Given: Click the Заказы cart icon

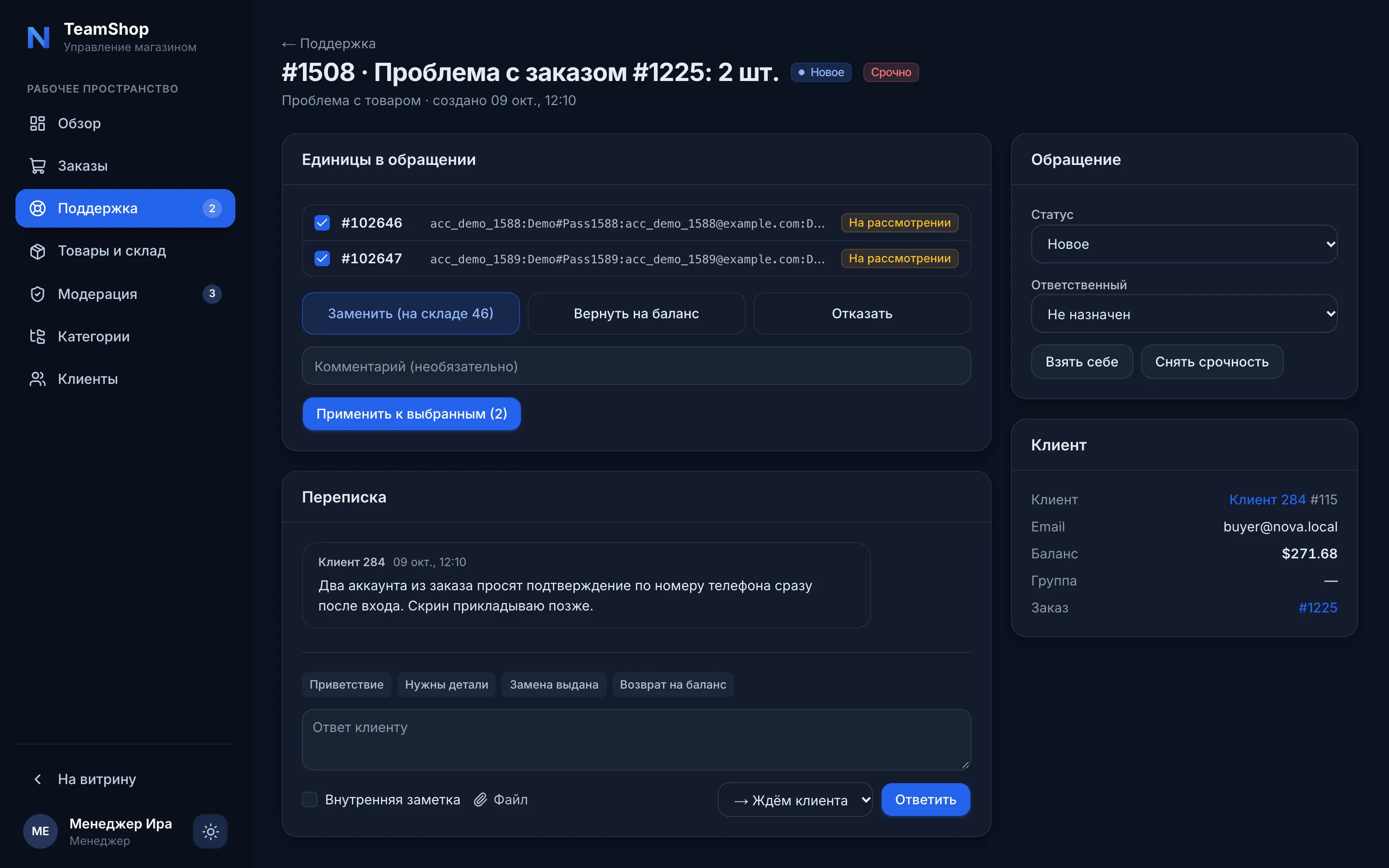Looking at the screenshot, I should click(x=37, y=166).
